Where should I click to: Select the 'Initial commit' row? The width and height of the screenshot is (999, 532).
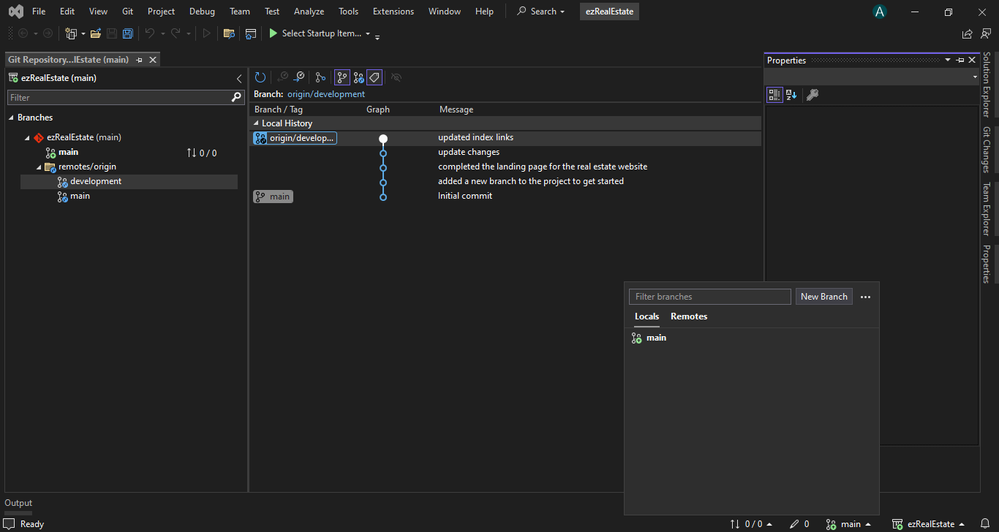(506, 196)
